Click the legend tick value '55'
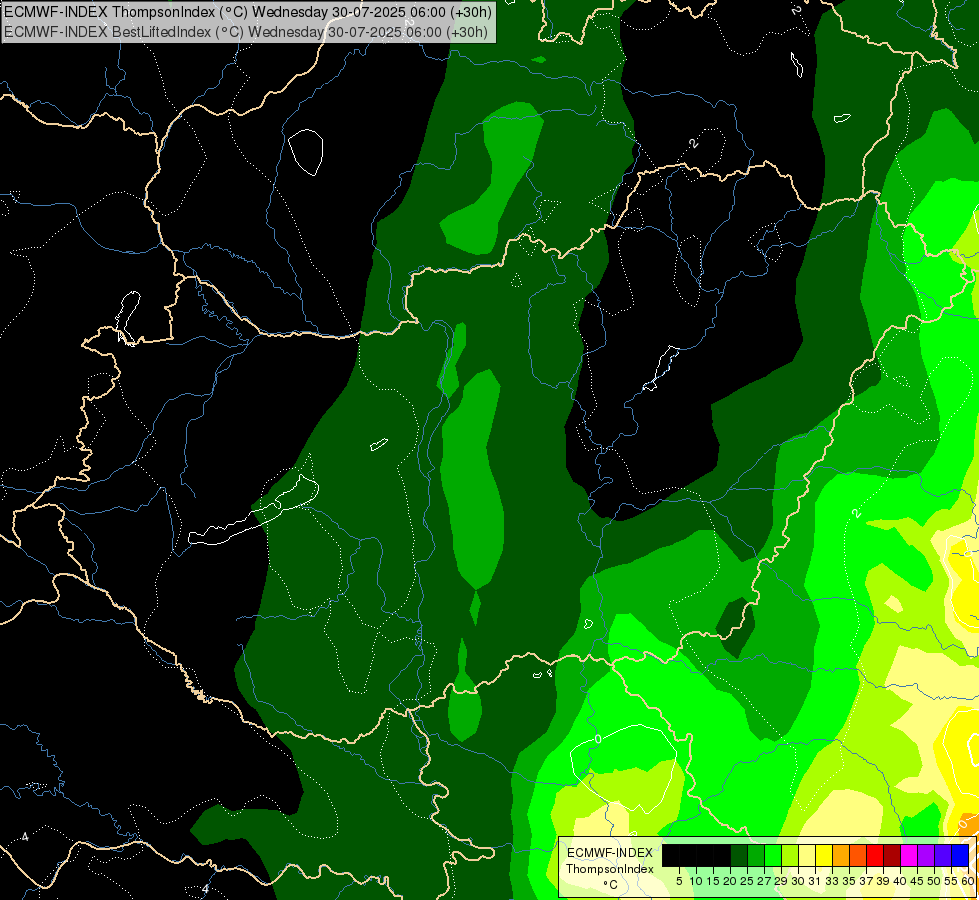Viewport: 979px width, 900px height. click(952, 881)
